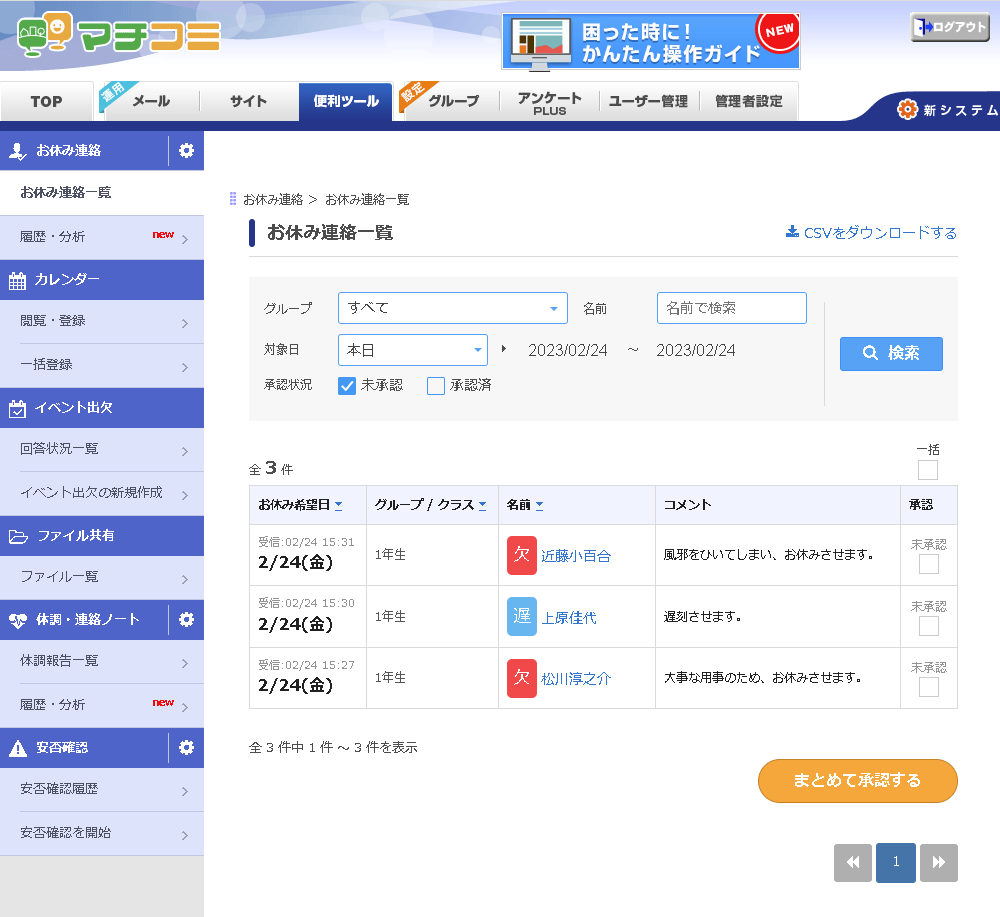Open 松川淳之介 name link
The width and height of the screenshot is (1000, 917).
(x=576, y=679)
